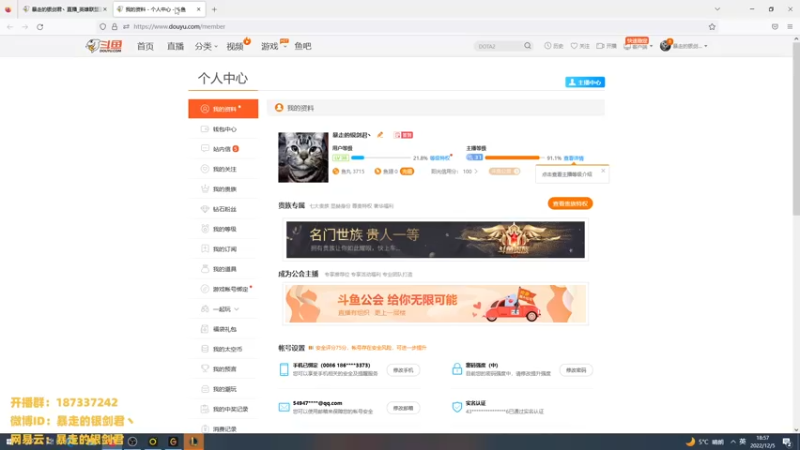The image size is (800, 450).
Task: Close the streamer level tooltip popup
Action: click(x=603, y=171)
